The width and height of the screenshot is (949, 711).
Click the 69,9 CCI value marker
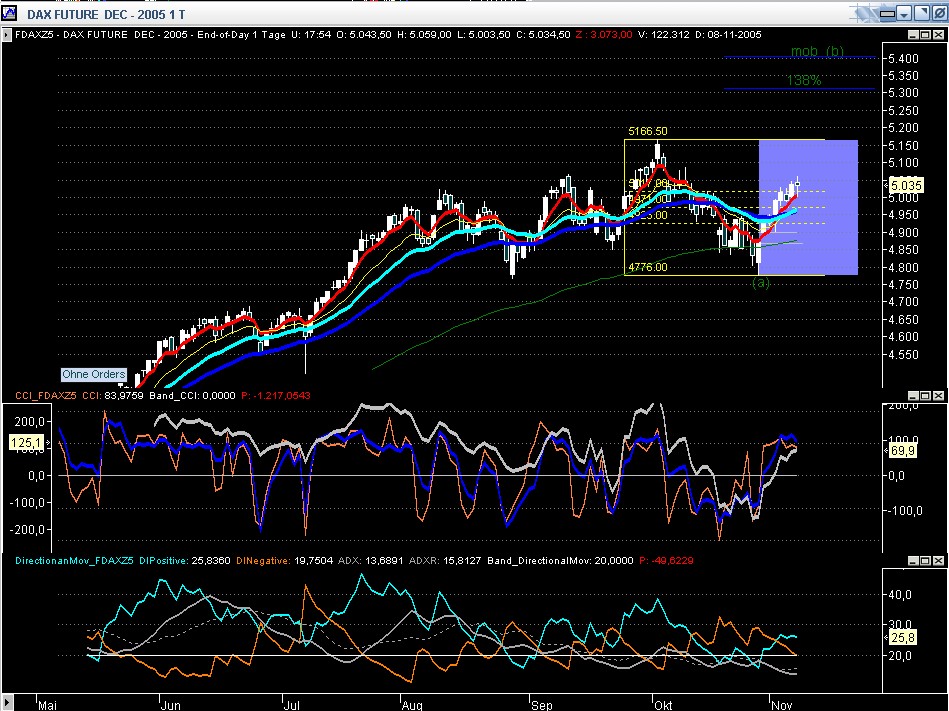click(902, 451)
